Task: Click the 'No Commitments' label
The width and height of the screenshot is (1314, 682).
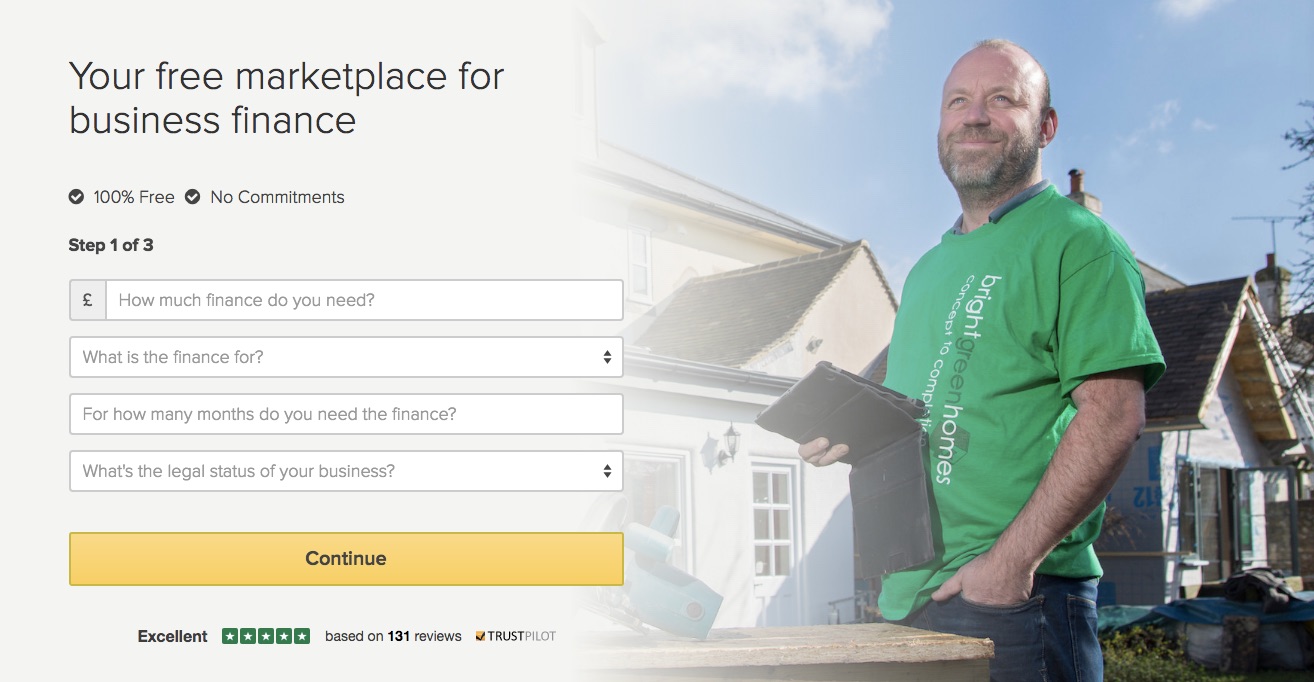Action: 277,197
